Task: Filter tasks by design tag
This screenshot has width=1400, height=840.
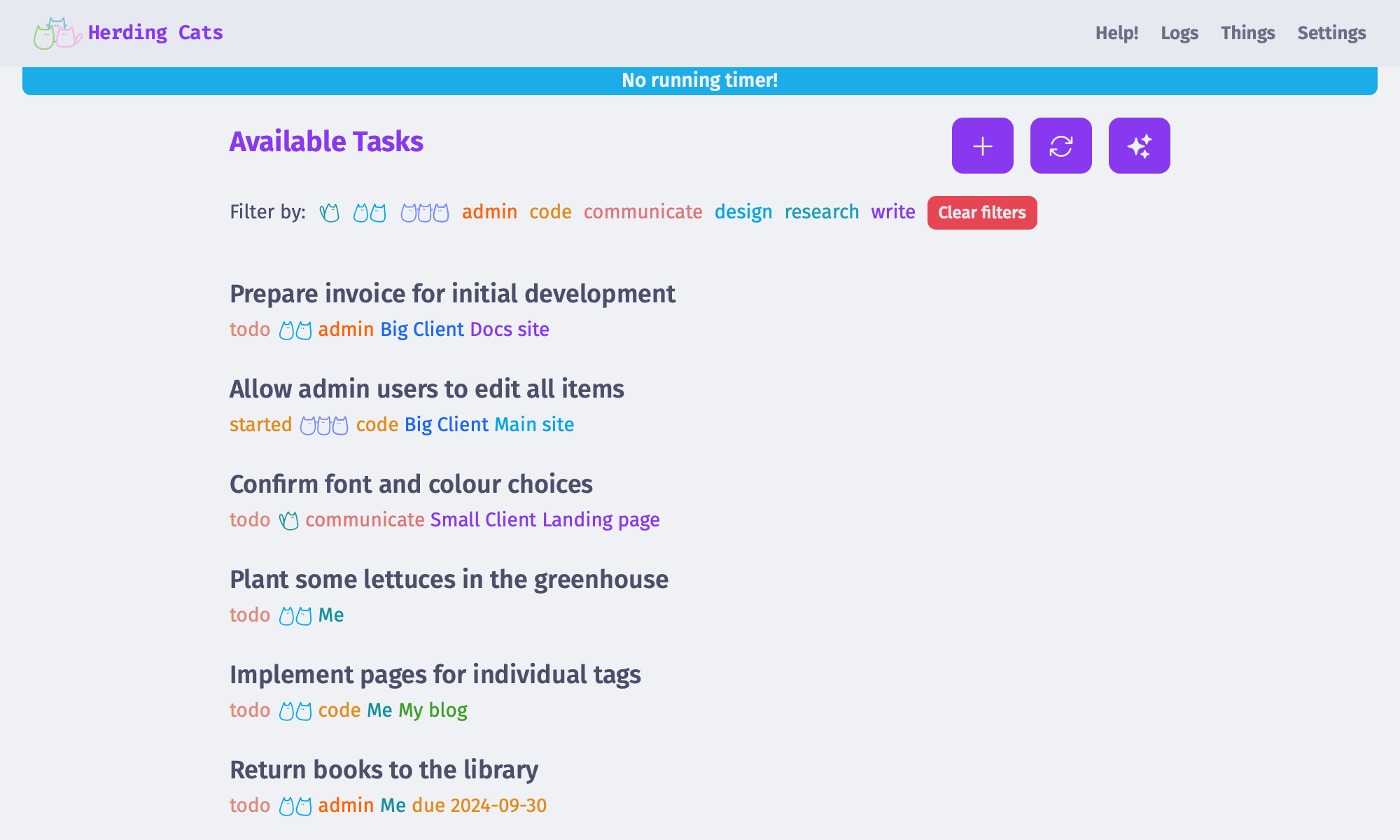Action: pos(743,211)
